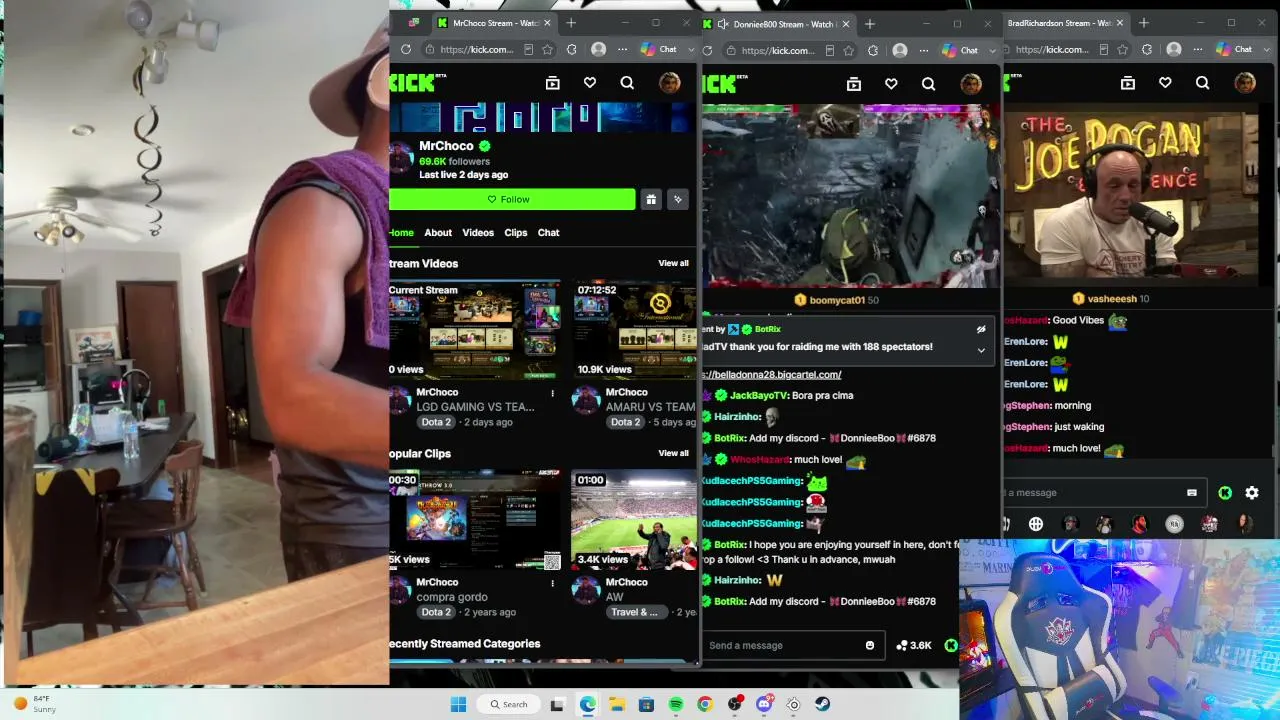The width and height of the screenshot is (1280, 720).
Task: Follow MrChoco with the green button
Action: point(512,199)
